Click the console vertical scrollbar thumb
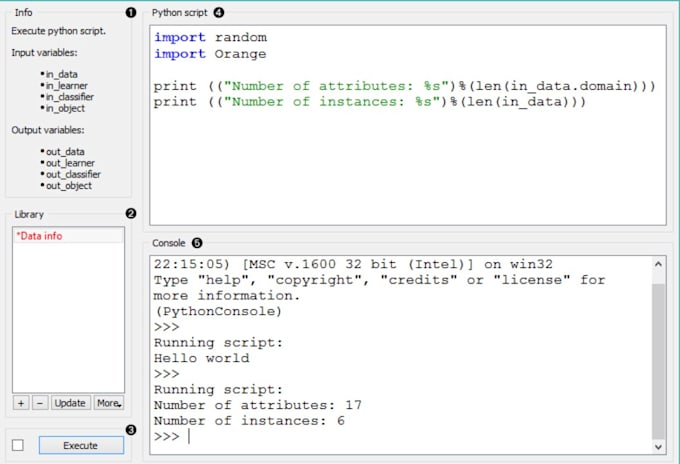Image resolution: width=680 pixels, height=464 pixels. [658, 361]
